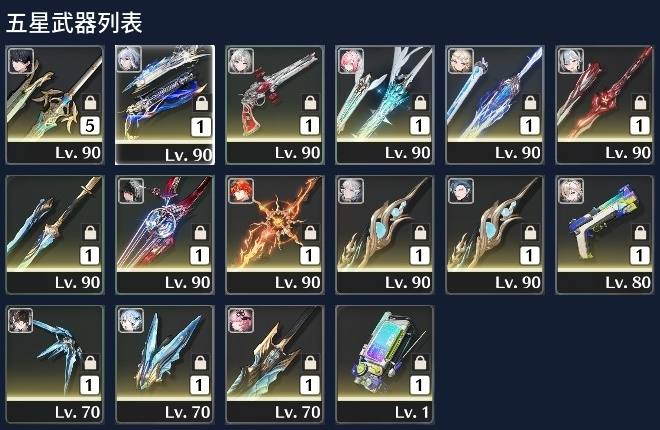The width and height of the screenshot is (660, 430).
Task: Select the orange lightning star weapon
Action: 275,235
